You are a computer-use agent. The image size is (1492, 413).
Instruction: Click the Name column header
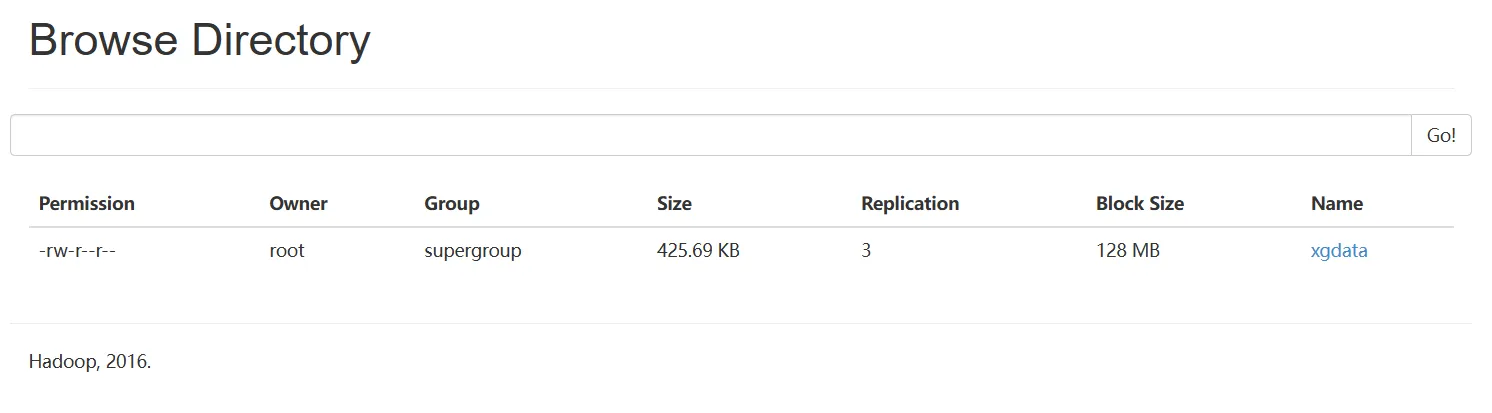point(1336,203)
